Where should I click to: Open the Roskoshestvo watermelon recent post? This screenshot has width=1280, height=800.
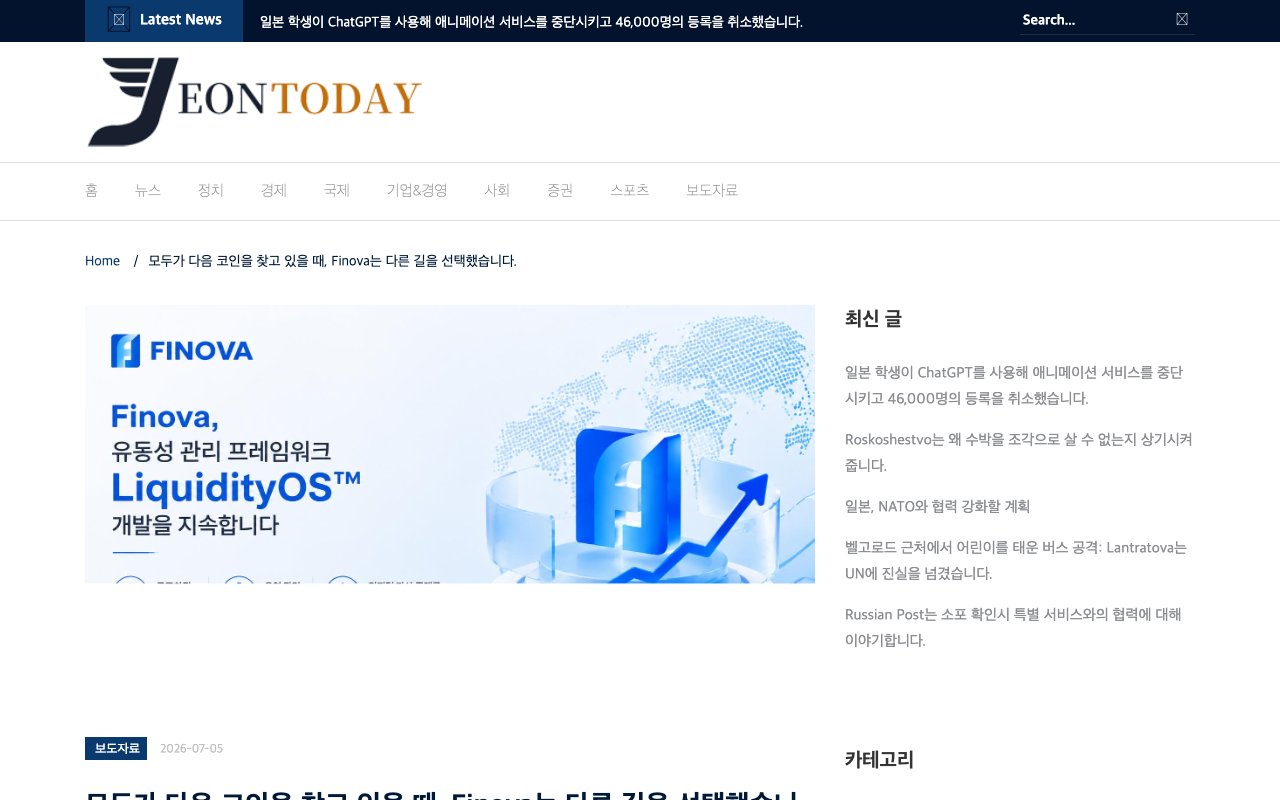[x=1019, y=452]
